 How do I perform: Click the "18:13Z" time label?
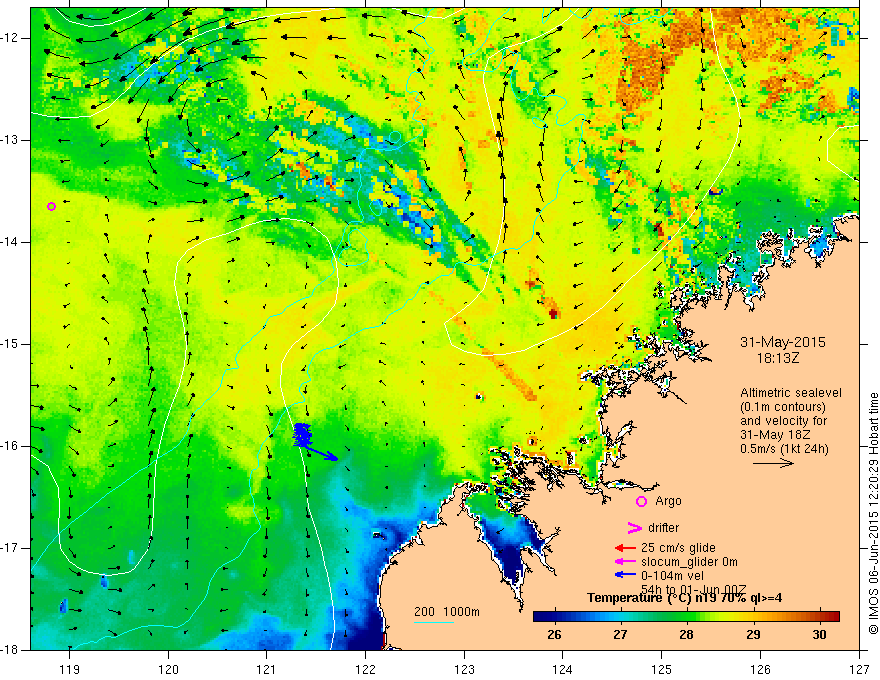[778, 357]
